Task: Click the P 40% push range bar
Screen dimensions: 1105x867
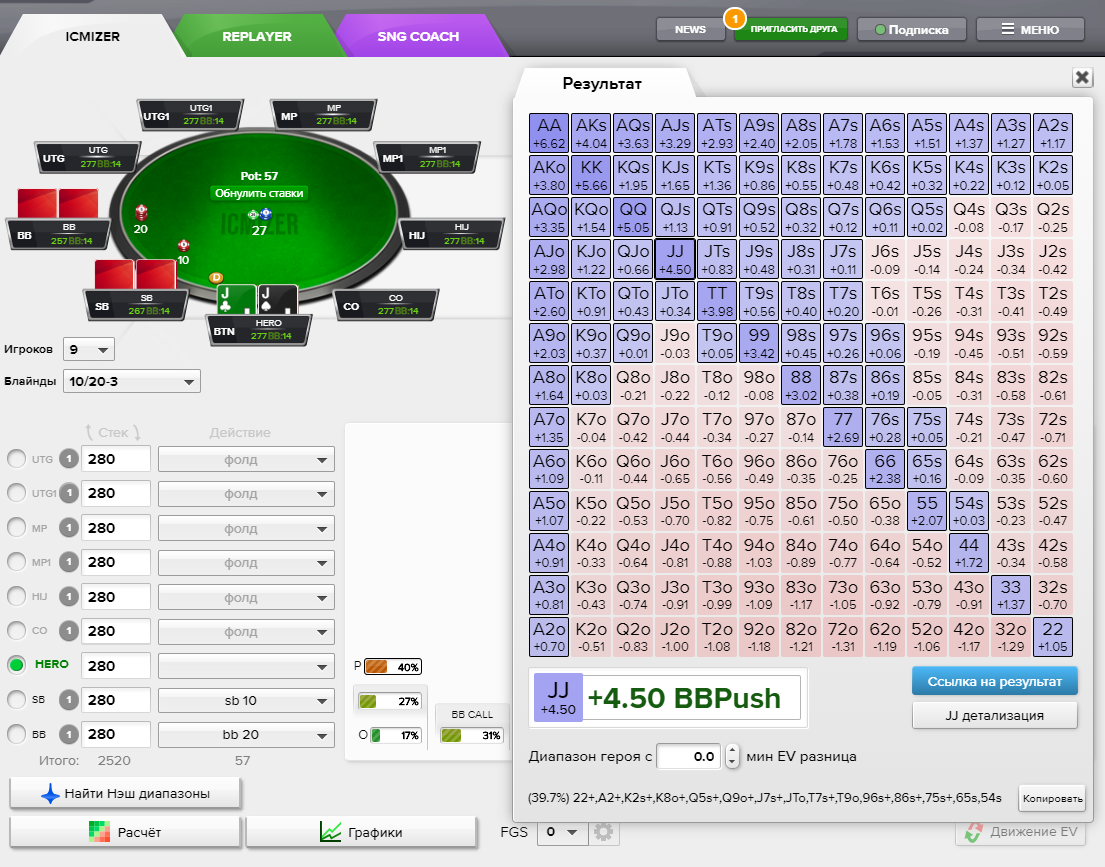Action: tap(393, 667)
